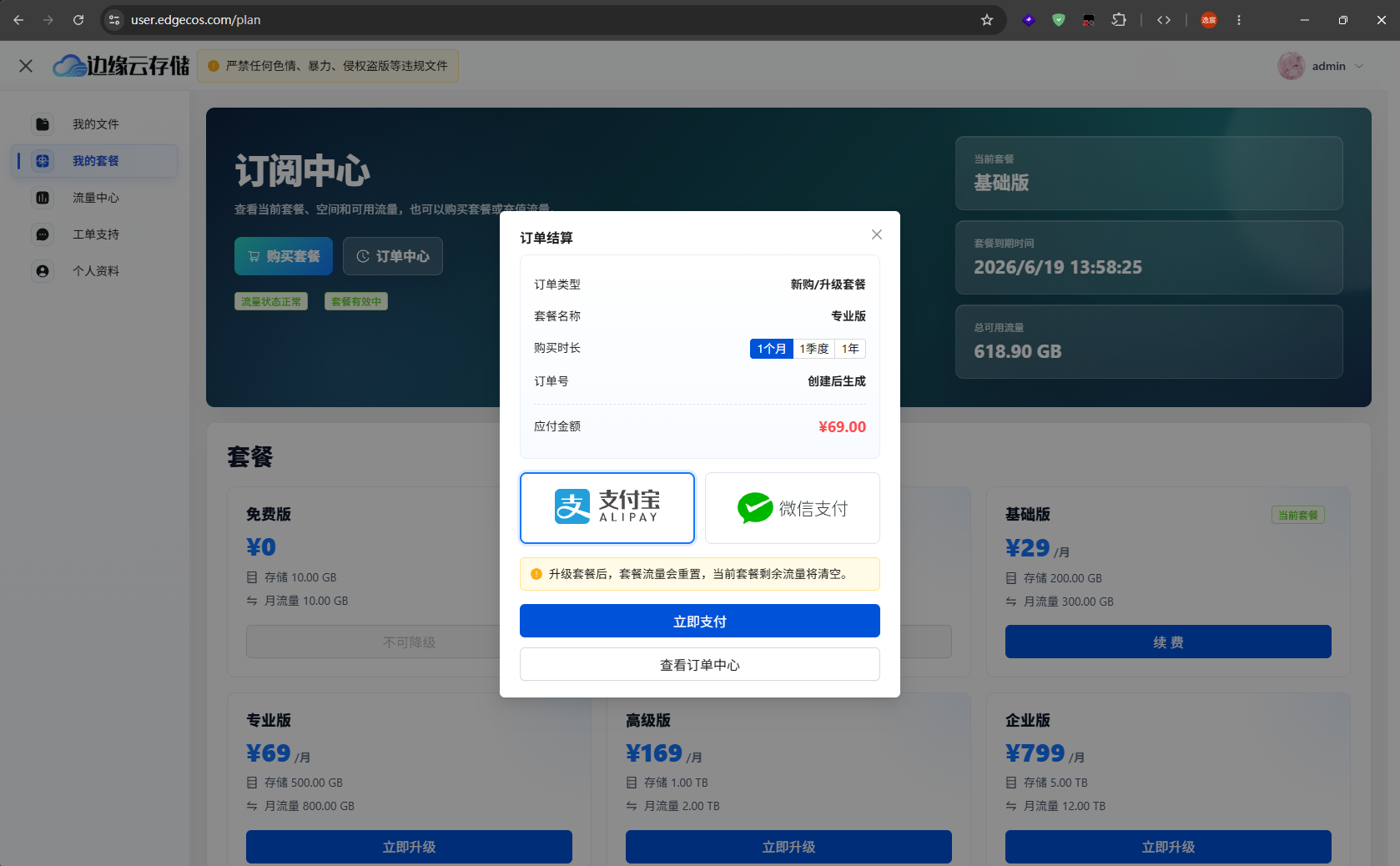
Task: Click the purple diamond extension icon
Action: pos(1029,20)
